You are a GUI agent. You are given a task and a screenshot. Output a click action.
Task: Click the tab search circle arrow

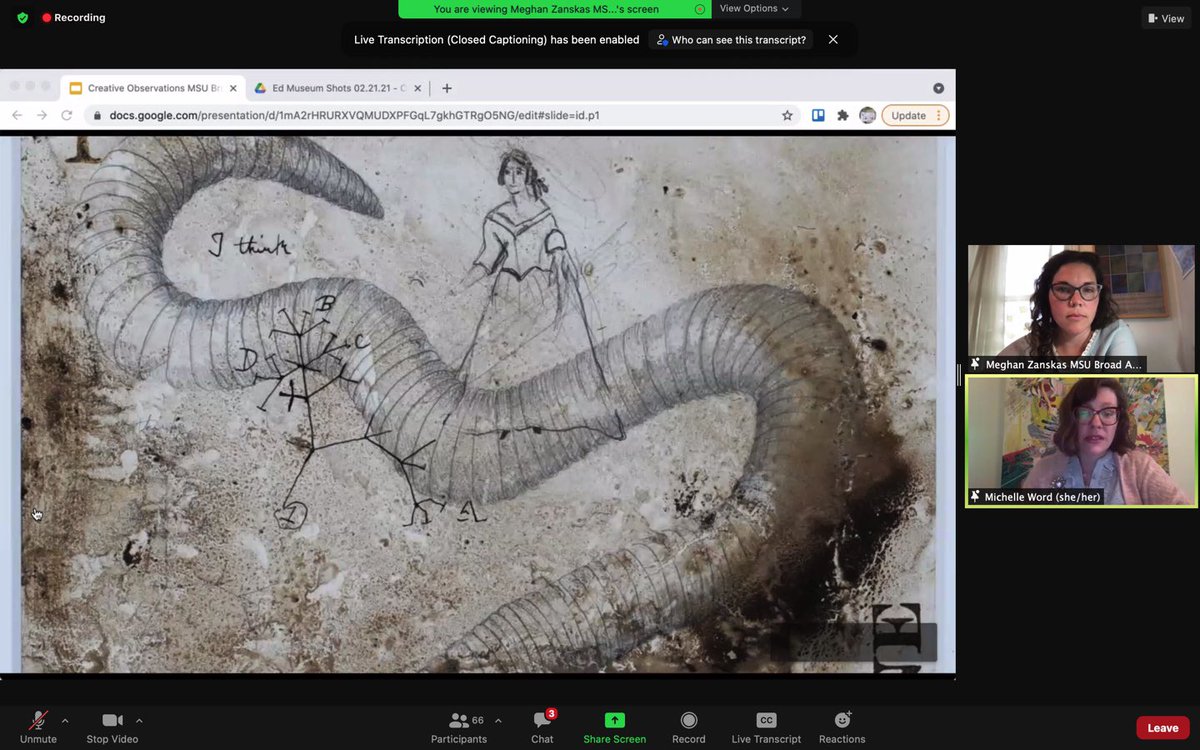click(x=938, y=88)
